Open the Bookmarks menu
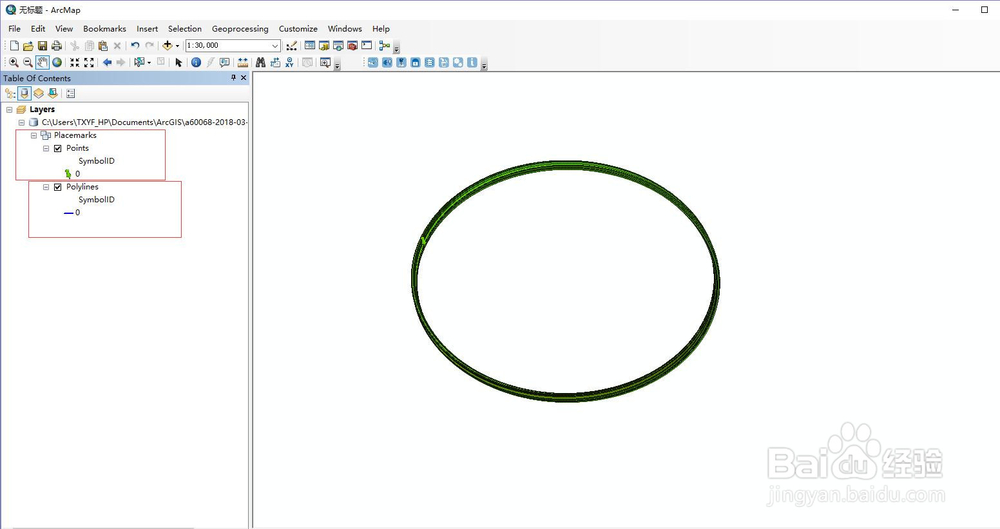This screenshot has width=1000, height=529. [x=105, y=29]
